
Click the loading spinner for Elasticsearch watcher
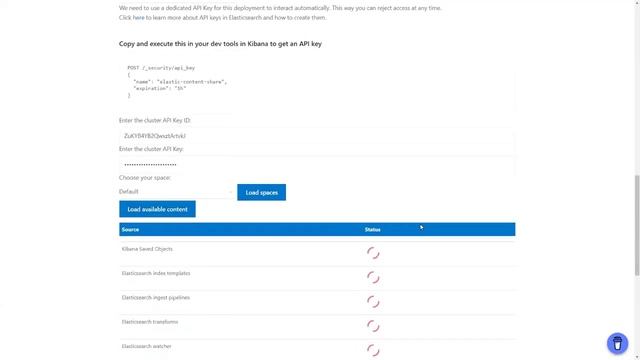tap(373, 350)
